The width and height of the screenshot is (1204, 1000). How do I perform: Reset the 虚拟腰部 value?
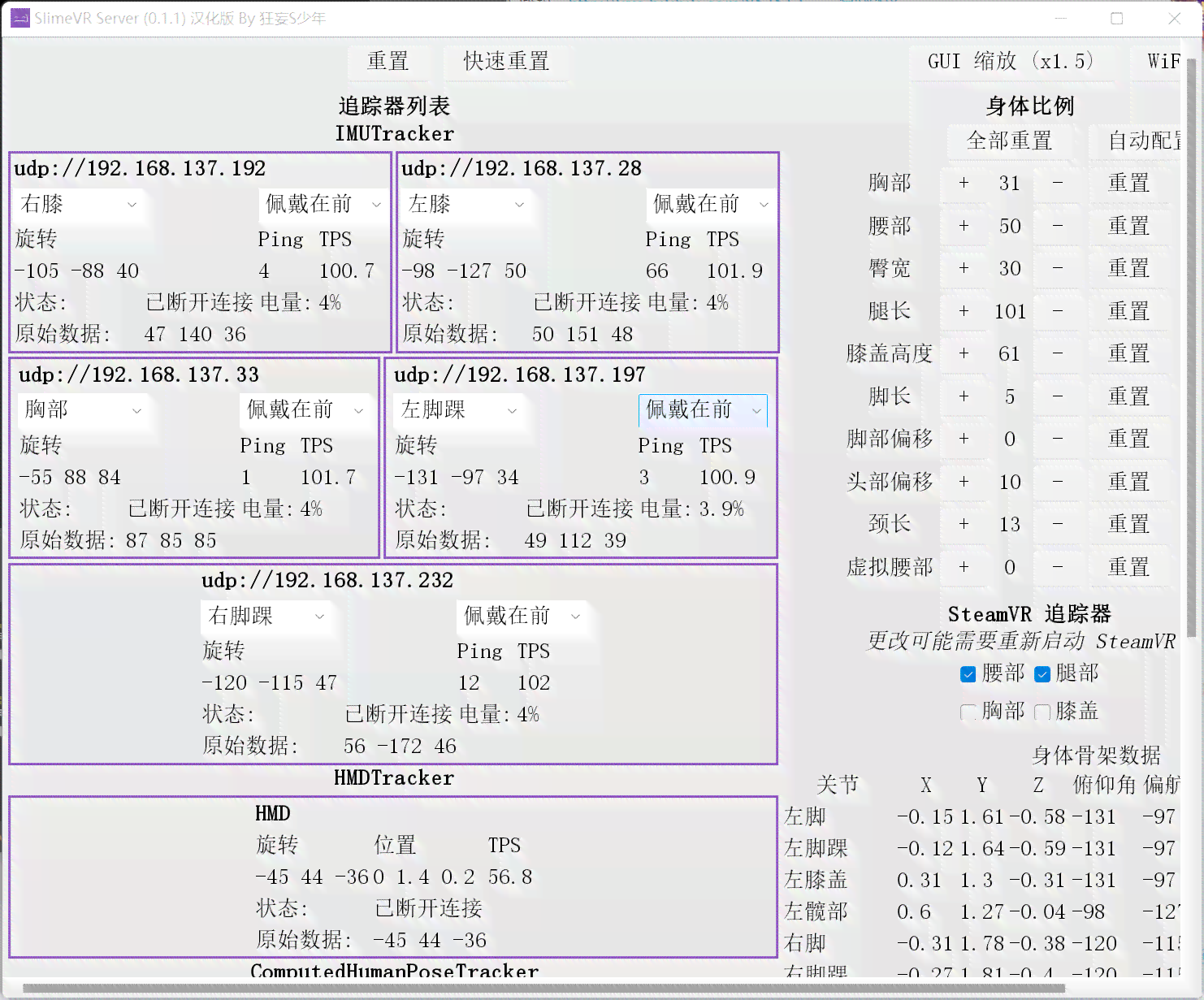coord(1129,567)
